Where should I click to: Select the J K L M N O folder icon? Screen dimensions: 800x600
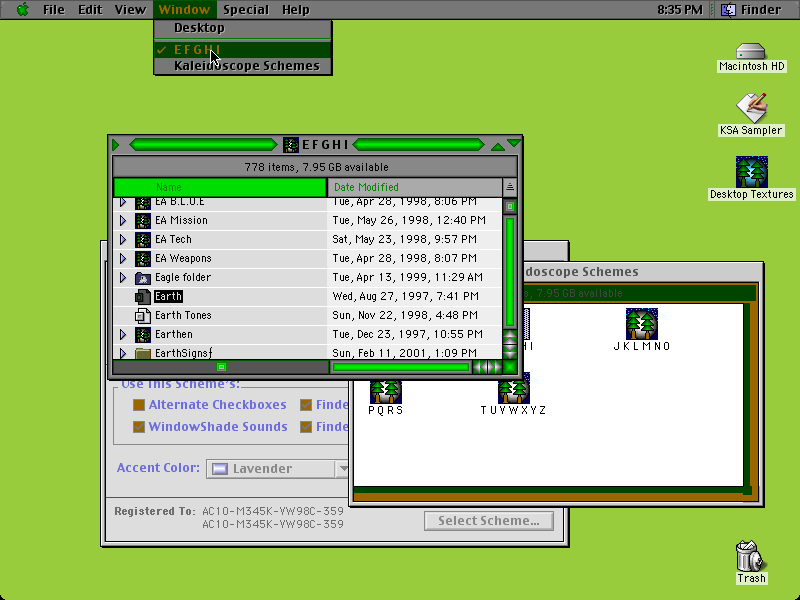tap(642, 324)
